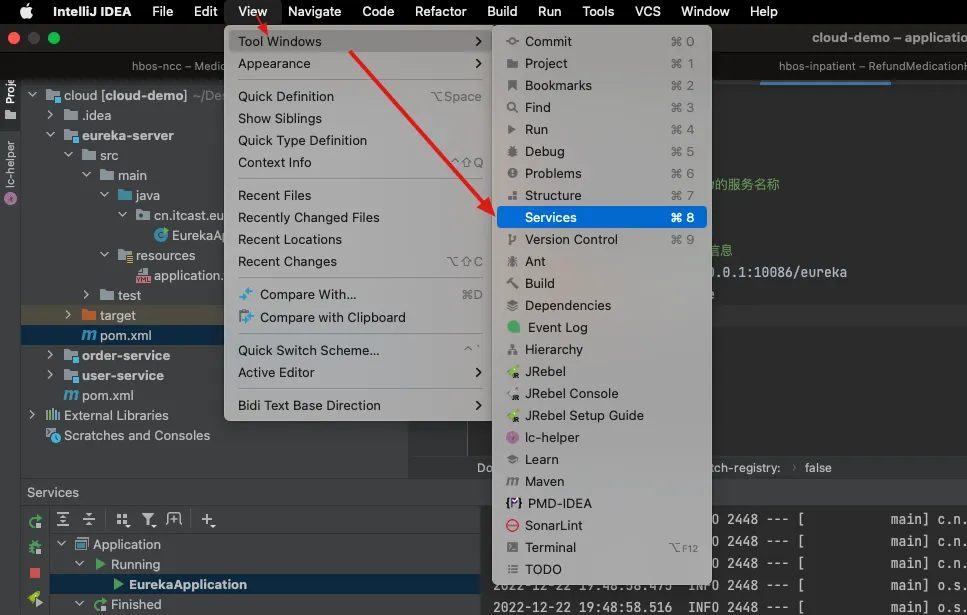Choose PMD-IDEA tool window
Screen dimensions: 967x615
[x=601, y=503]
